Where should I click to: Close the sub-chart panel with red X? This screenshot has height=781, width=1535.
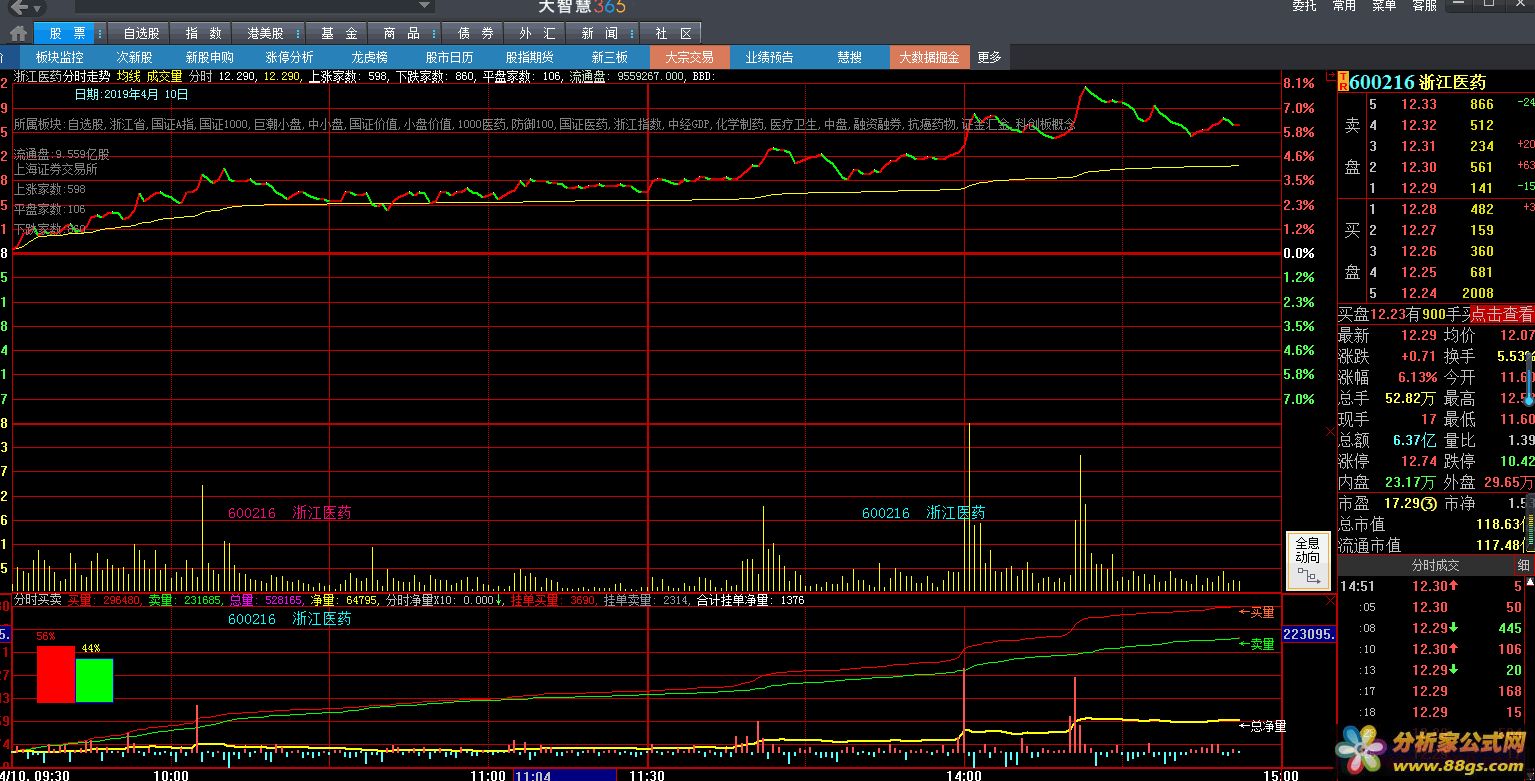[x=1329, y=601]
